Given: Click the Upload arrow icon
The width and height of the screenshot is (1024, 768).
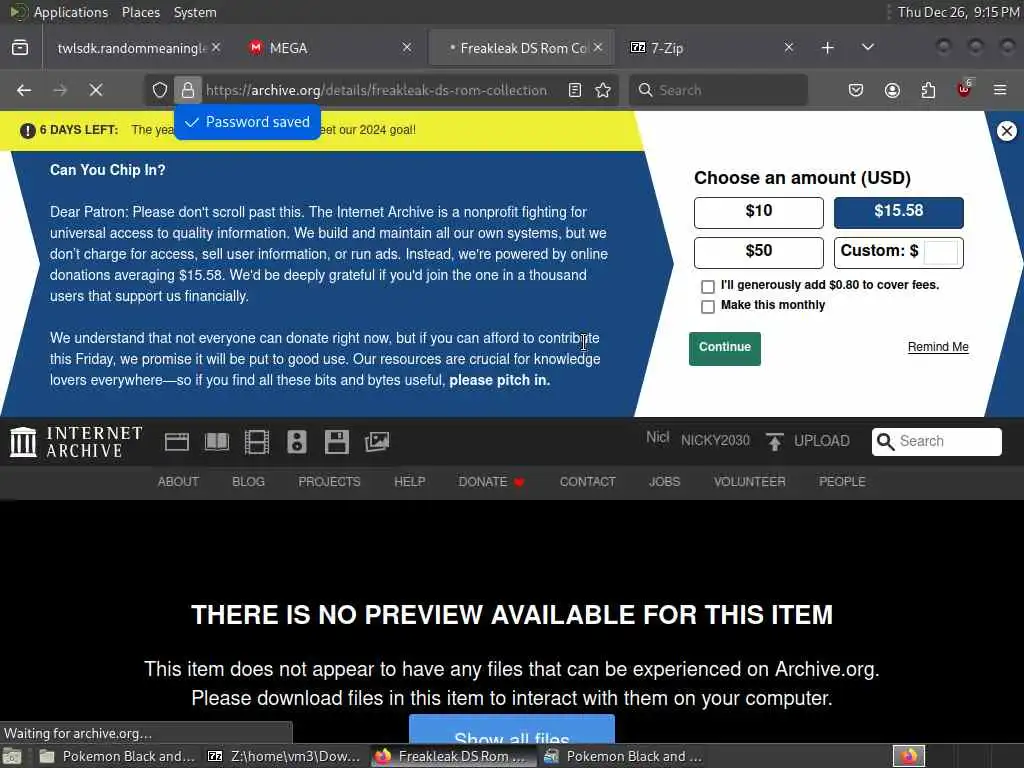Looking at the screenshot, I should (775, 441).
